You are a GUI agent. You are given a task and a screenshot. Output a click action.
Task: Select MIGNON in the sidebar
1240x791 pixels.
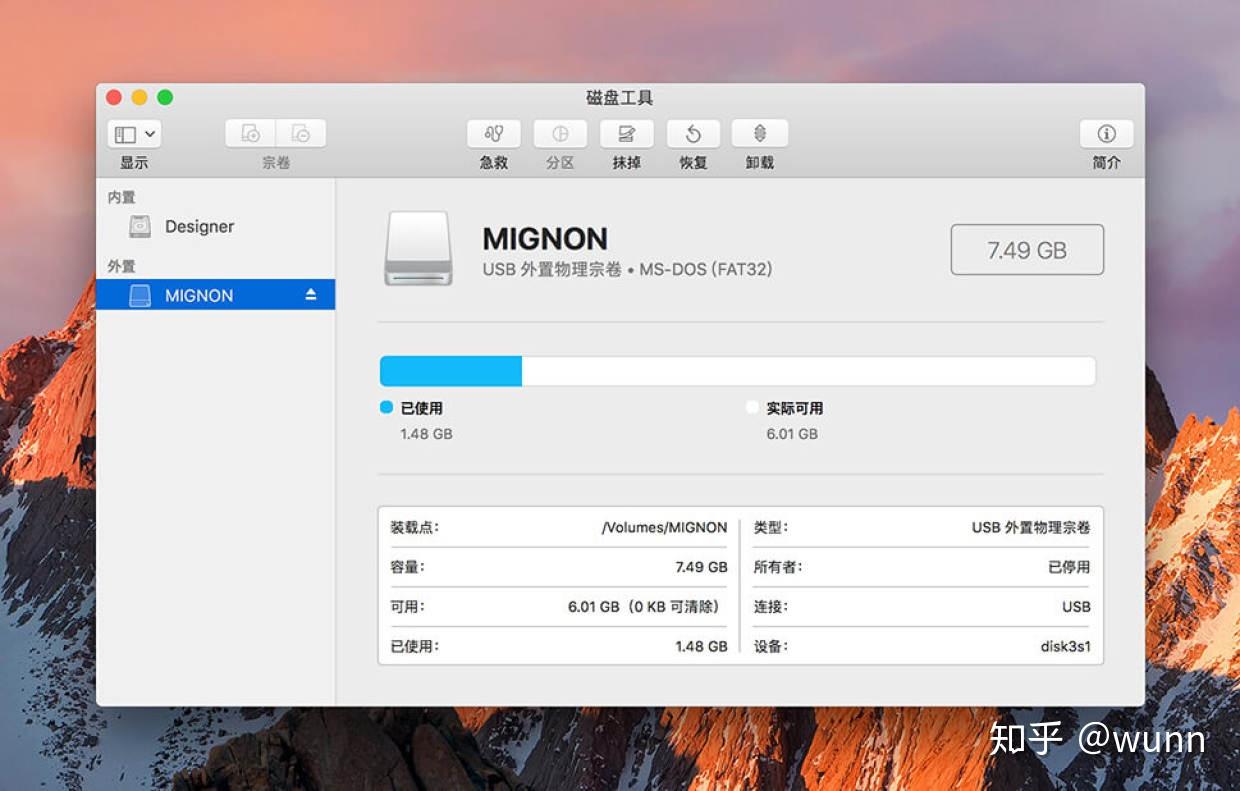tap(199, 295)
